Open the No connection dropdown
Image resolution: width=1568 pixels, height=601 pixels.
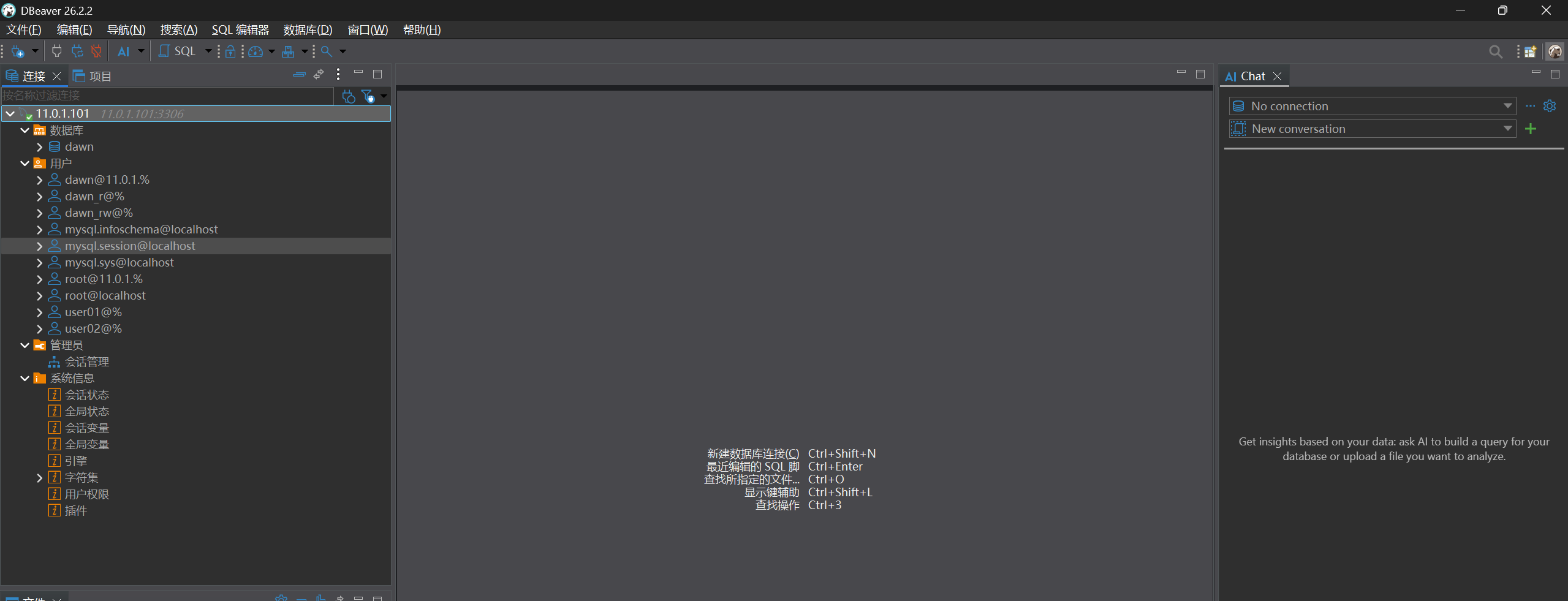click(x=1373, y=106)
